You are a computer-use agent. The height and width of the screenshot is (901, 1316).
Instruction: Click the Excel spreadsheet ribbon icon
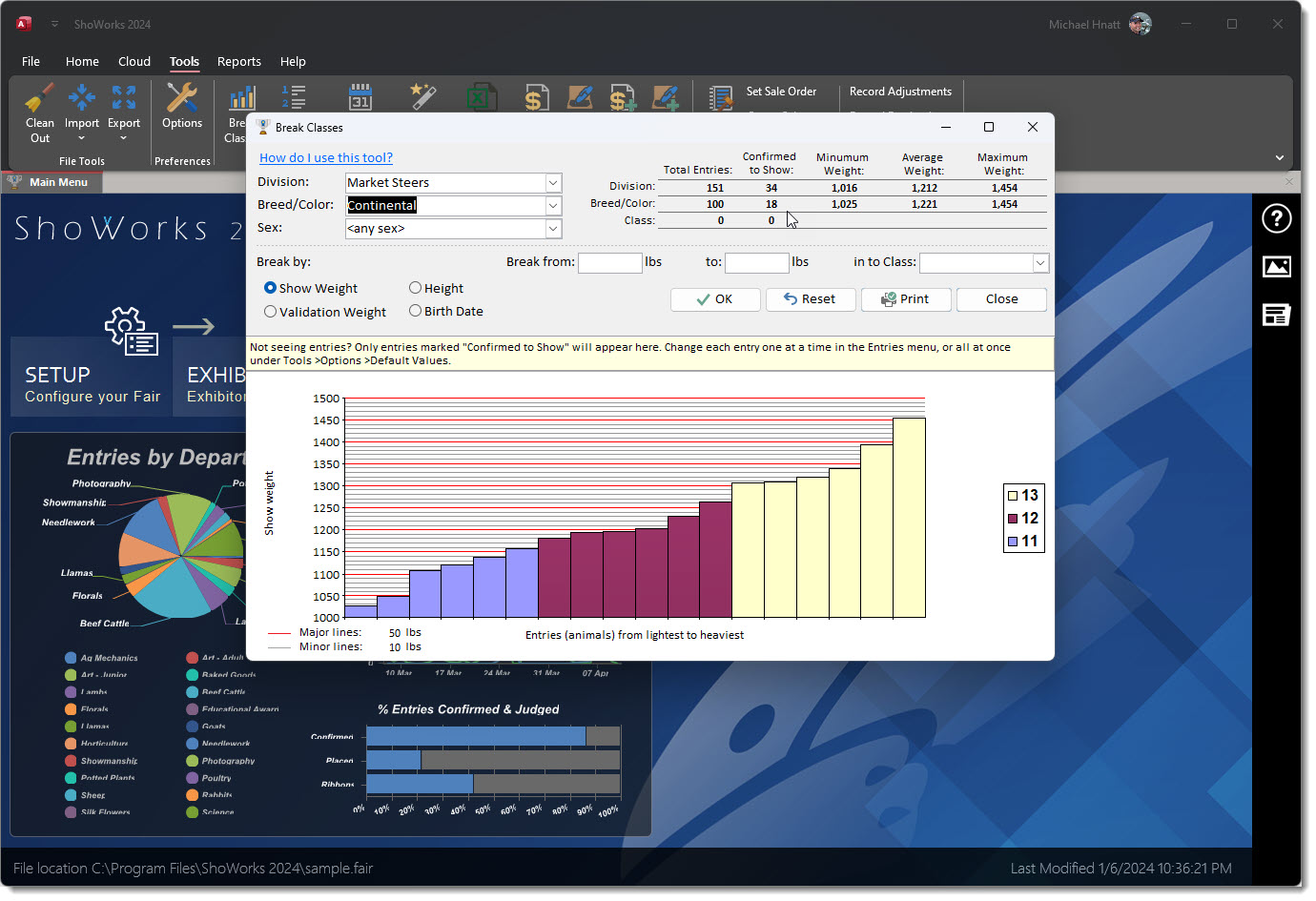(482, 97)
